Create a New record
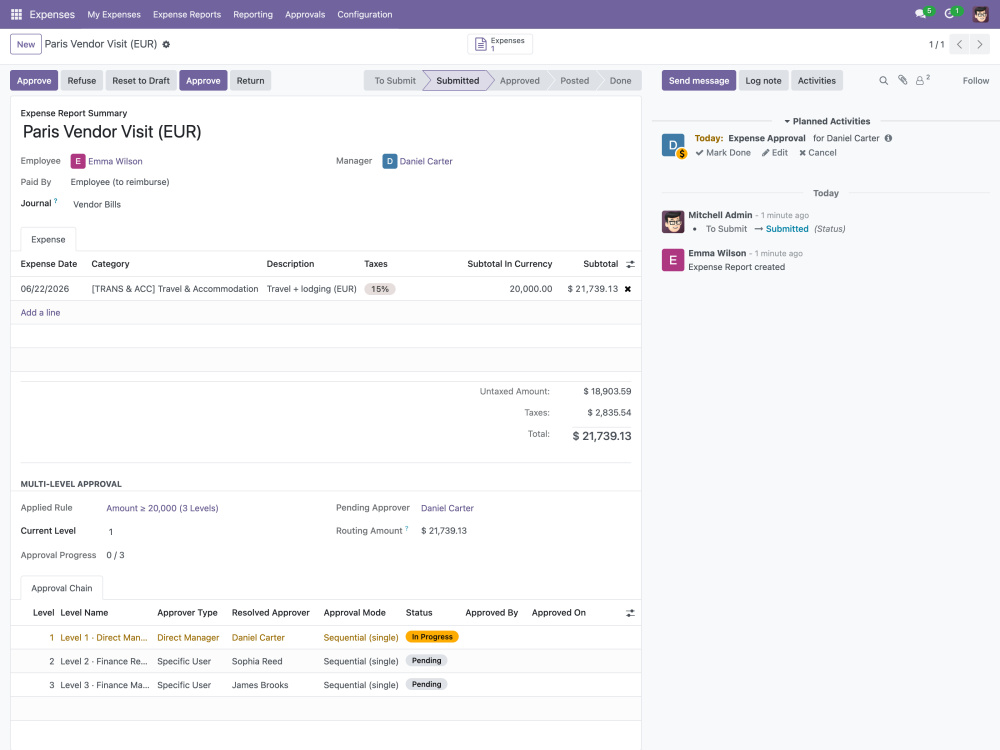Viewport: 1000px width, 750px height. pyautogui.click(x=26, y=45)
